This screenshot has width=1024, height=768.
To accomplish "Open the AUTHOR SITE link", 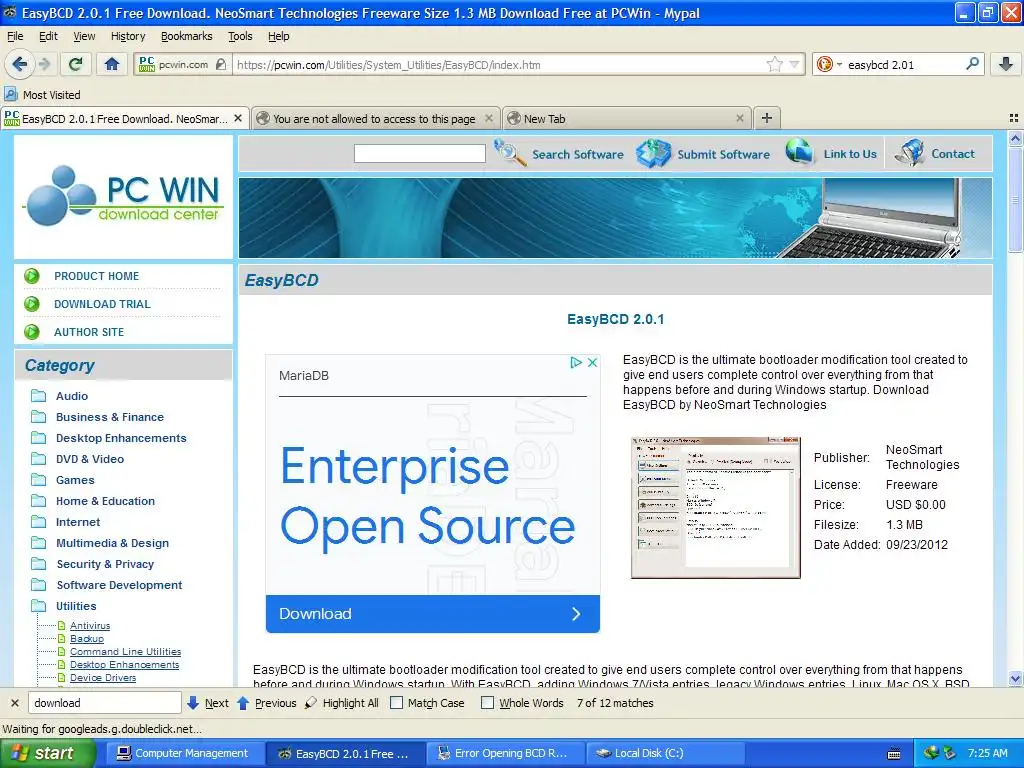I will (89, 332).
